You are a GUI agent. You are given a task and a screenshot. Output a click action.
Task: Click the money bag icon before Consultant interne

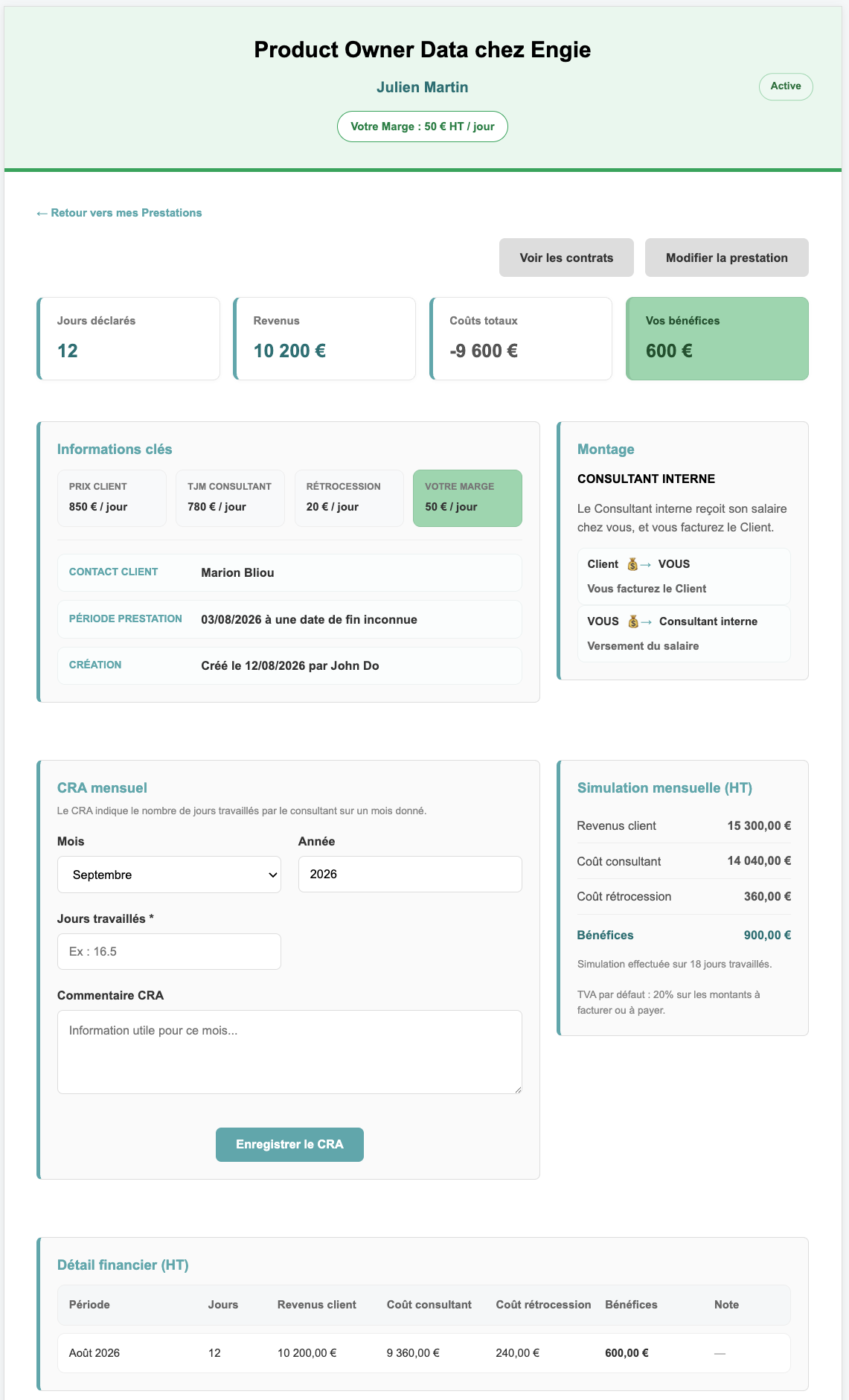pos(633,621)
